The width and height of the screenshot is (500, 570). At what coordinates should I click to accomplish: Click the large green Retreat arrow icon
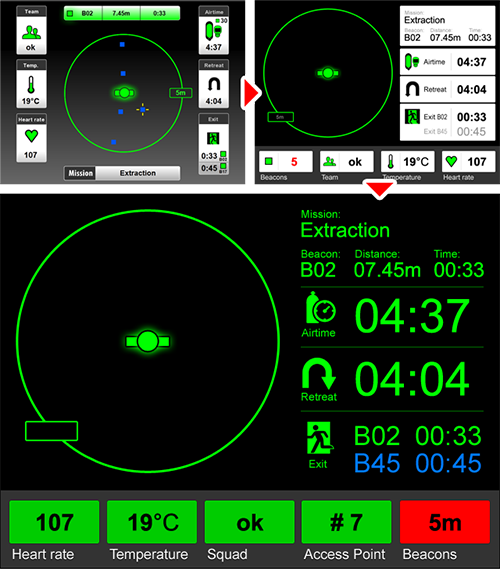[x=319, y=374]
